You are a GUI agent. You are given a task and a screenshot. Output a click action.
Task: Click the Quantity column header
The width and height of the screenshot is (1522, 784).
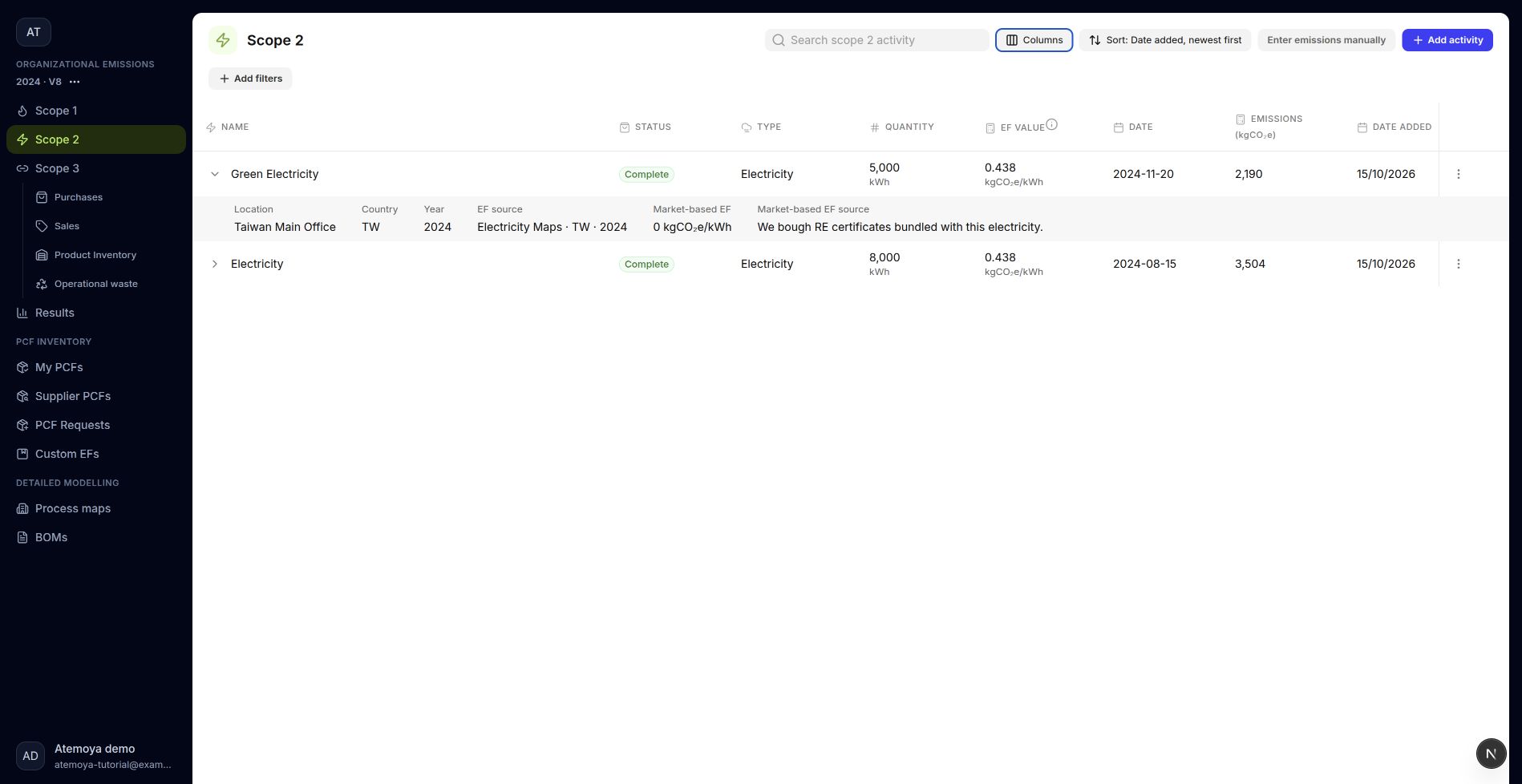pos(902,127)
